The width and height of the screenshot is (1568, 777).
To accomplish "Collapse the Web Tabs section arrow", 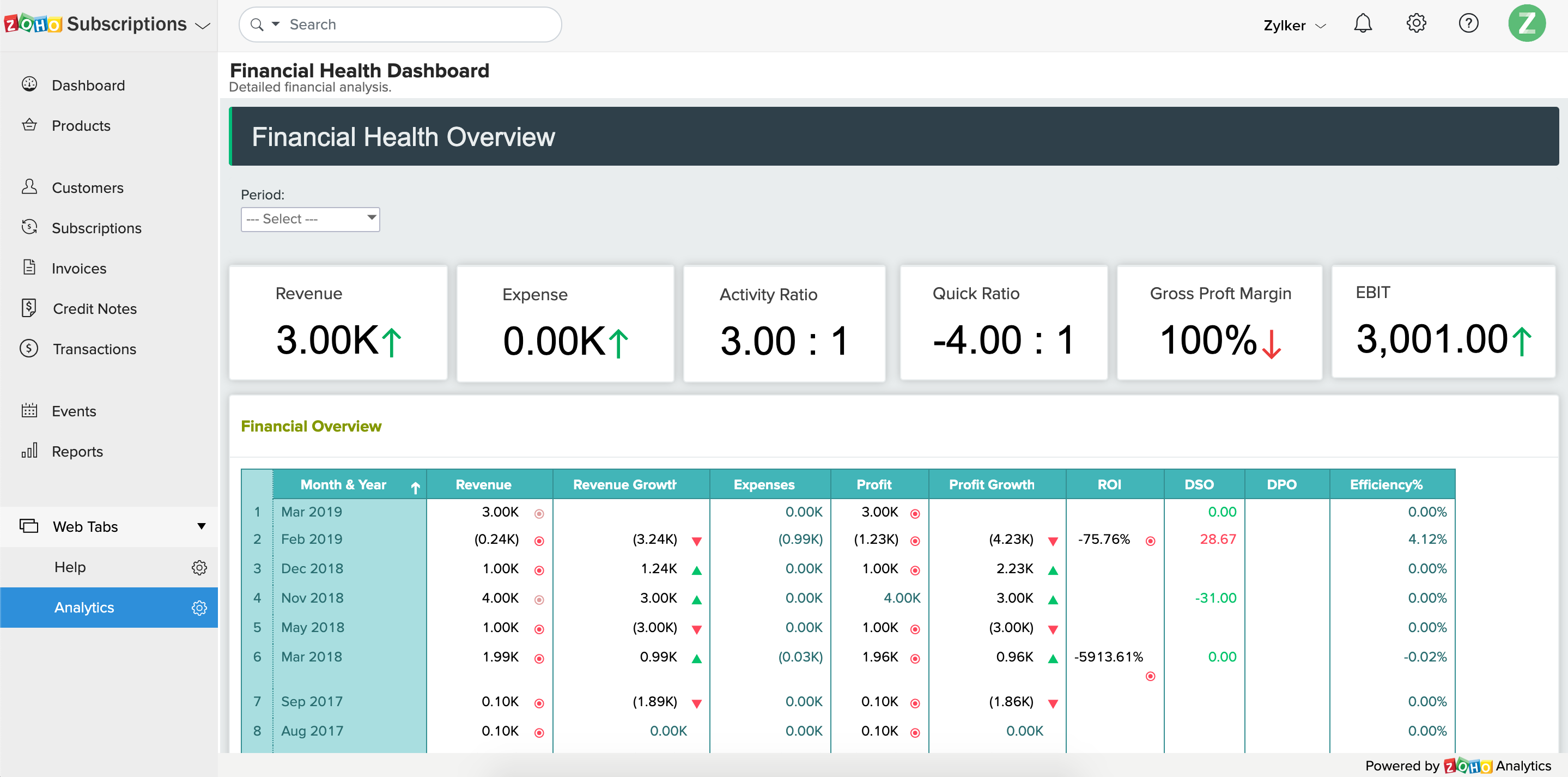I will (201, 526).
